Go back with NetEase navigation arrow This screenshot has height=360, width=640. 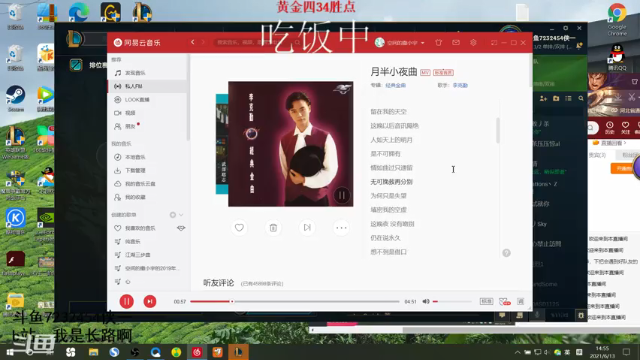tap(193, 42)
